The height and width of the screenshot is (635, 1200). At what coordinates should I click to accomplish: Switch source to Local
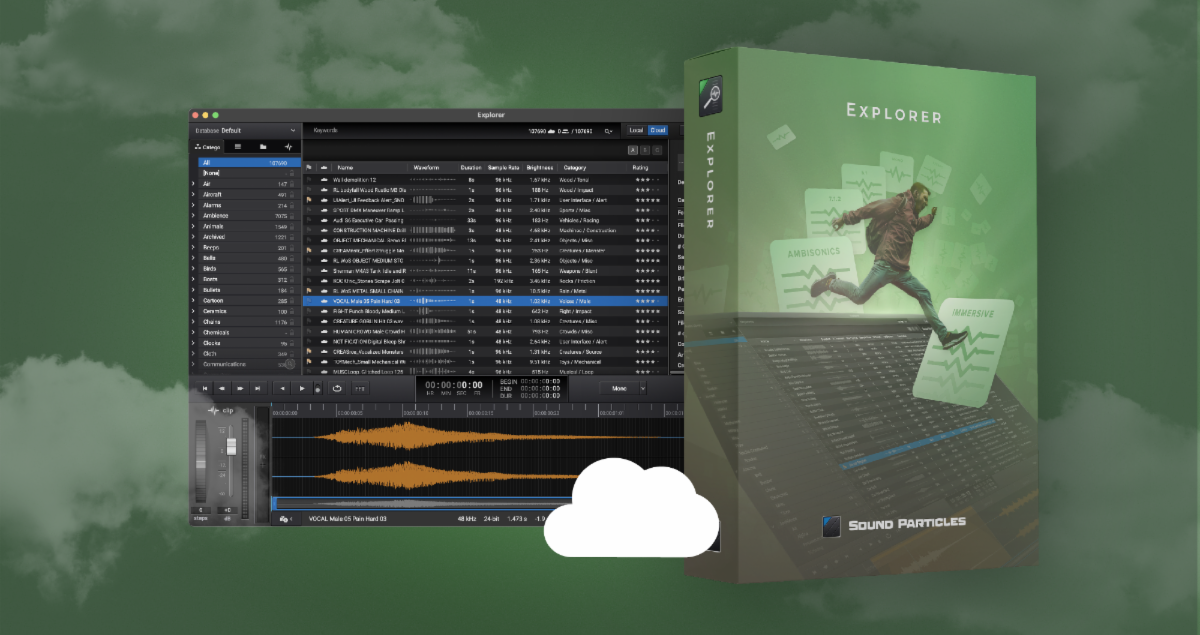click(636, 130)
